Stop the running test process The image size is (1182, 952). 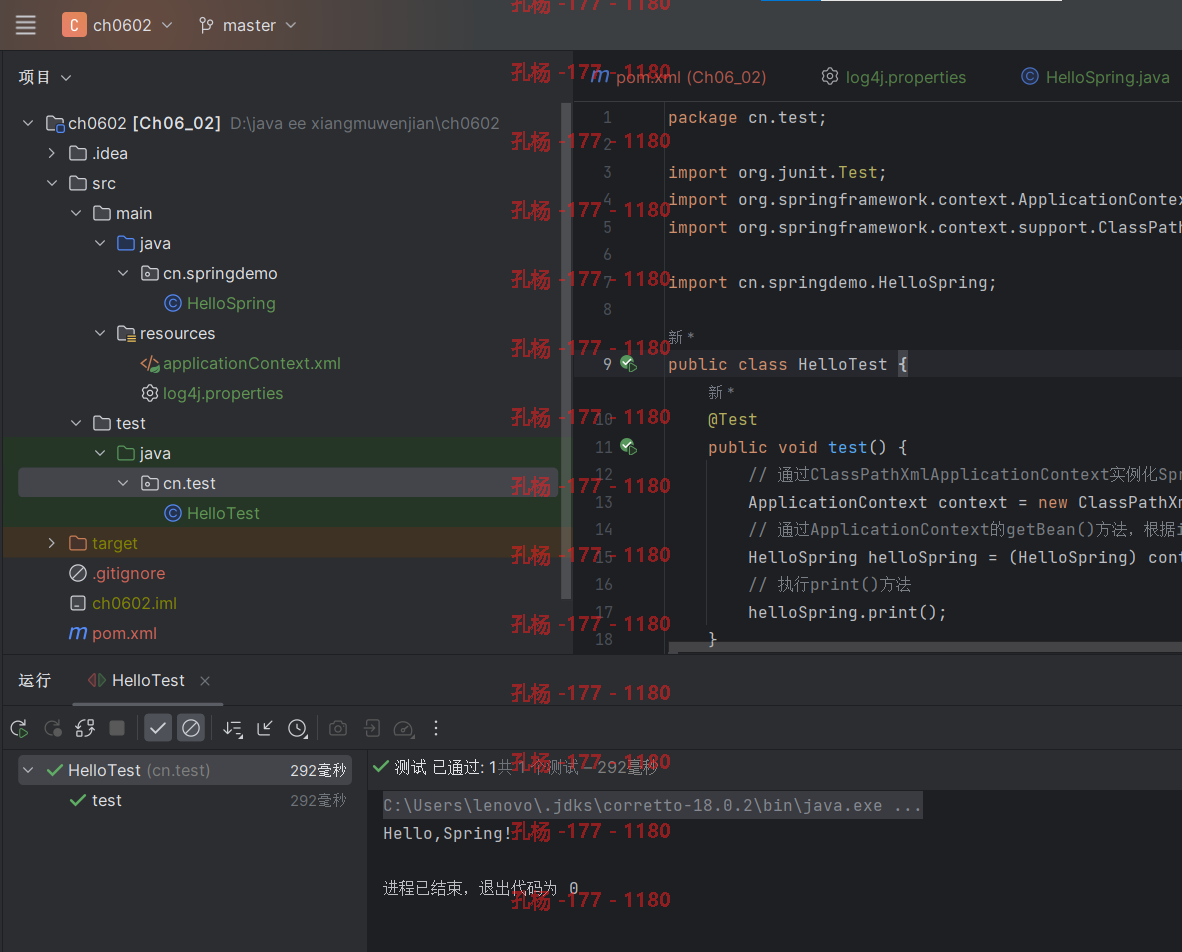coord(117,728)
